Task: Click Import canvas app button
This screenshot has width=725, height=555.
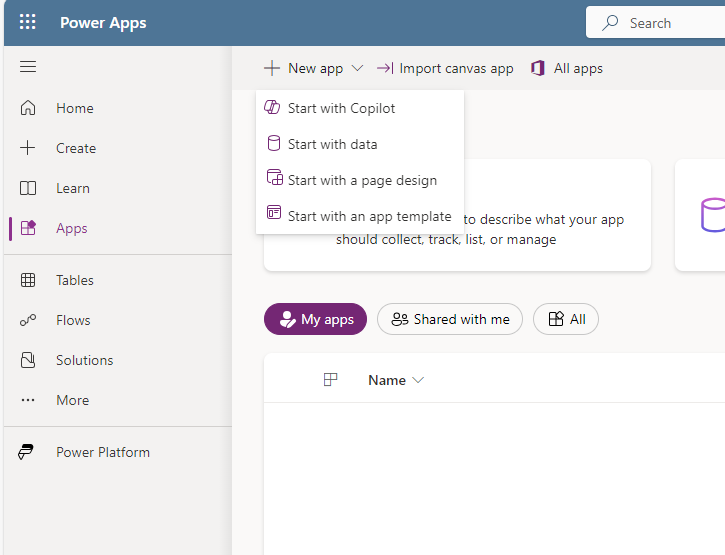Action: (445, 68)
